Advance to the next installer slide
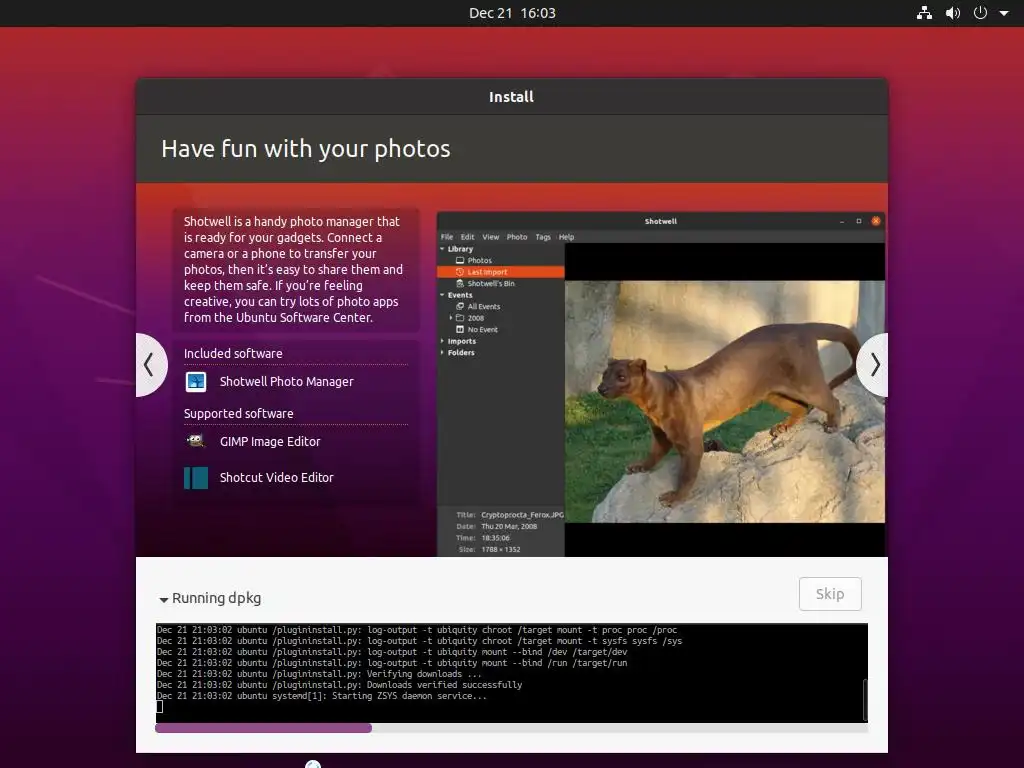The image size is (1024, 768). 874,364
